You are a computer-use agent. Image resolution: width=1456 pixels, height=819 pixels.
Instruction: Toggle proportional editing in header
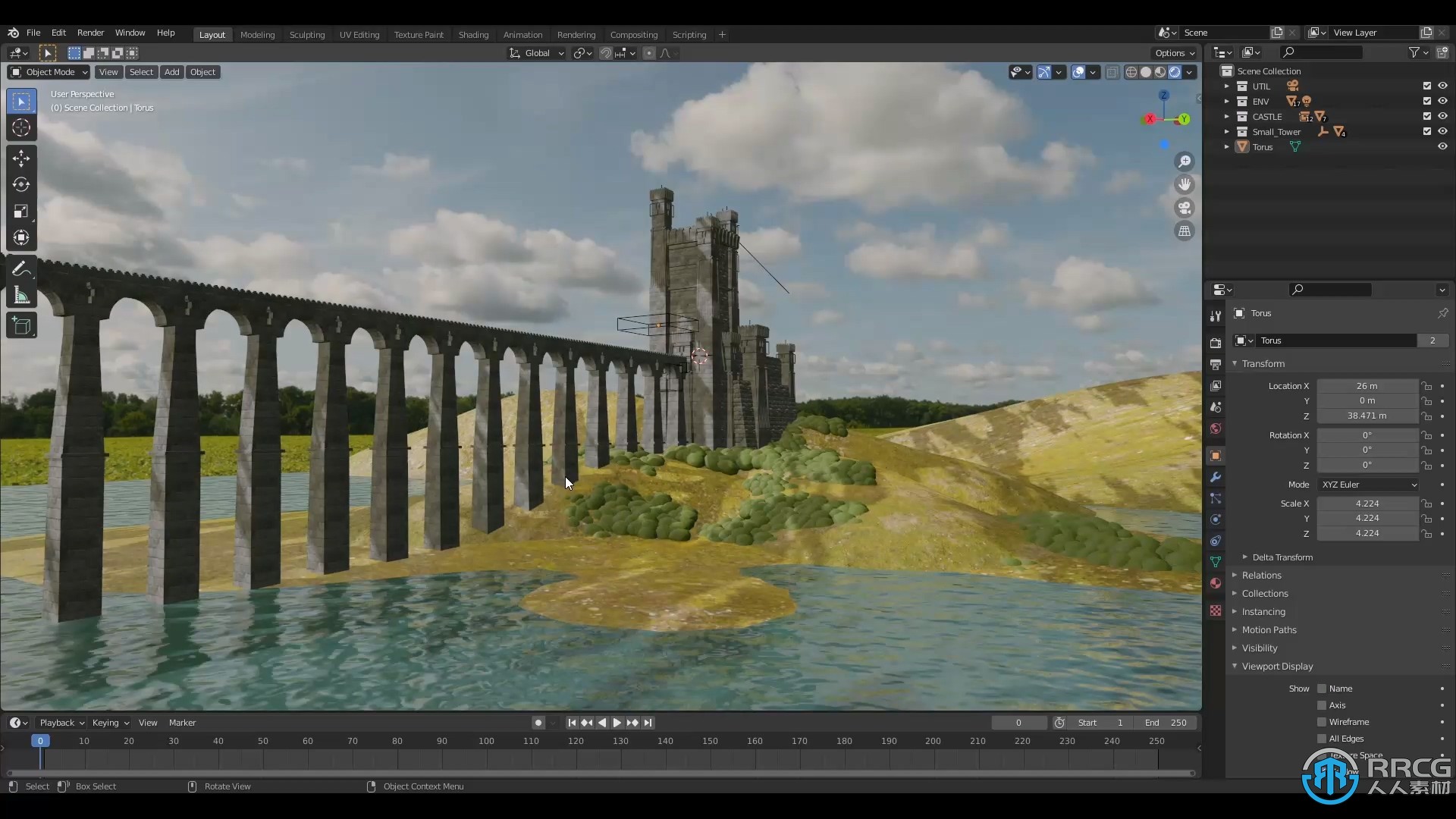point(649,53)
